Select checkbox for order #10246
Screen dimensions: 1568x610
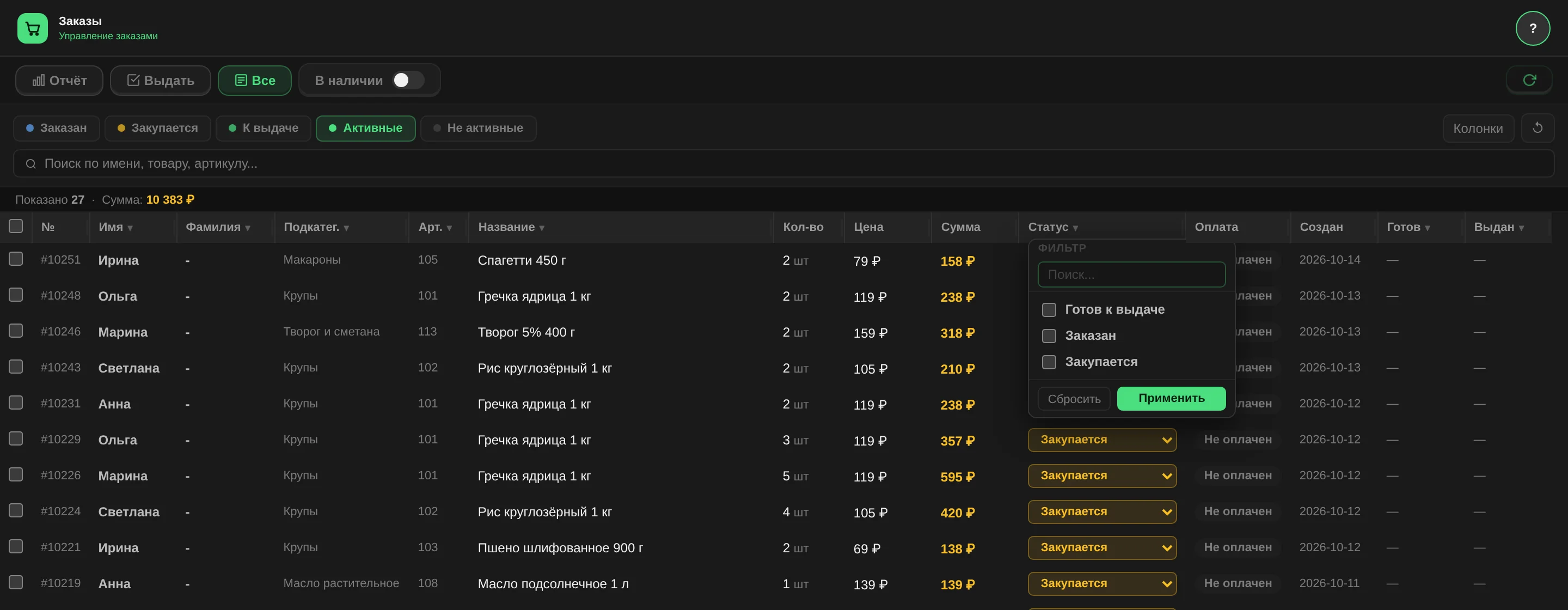pyautogui.click(x=16, y=331)
